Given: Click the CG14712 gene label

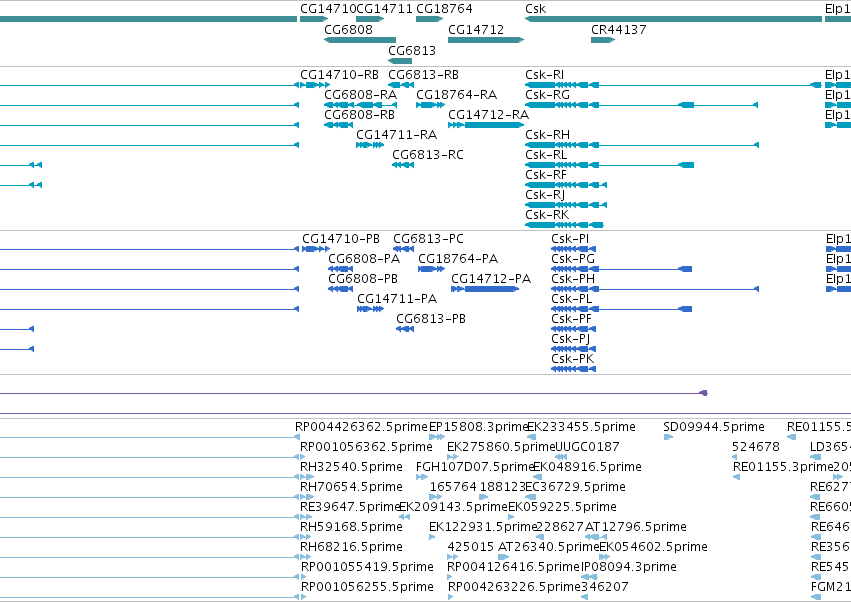Looking at the screenshot, I should pos(476,29).
